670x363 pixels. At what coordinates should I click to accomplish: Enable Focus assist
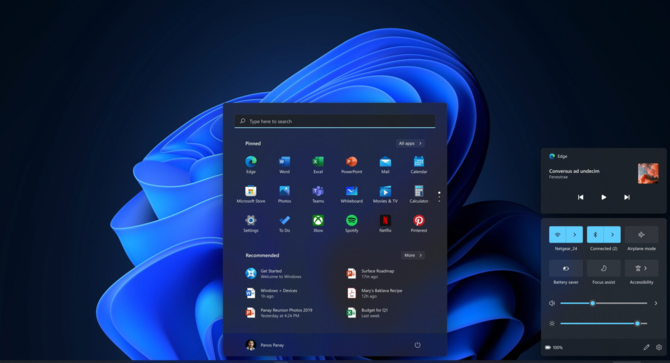click(604, 268)
